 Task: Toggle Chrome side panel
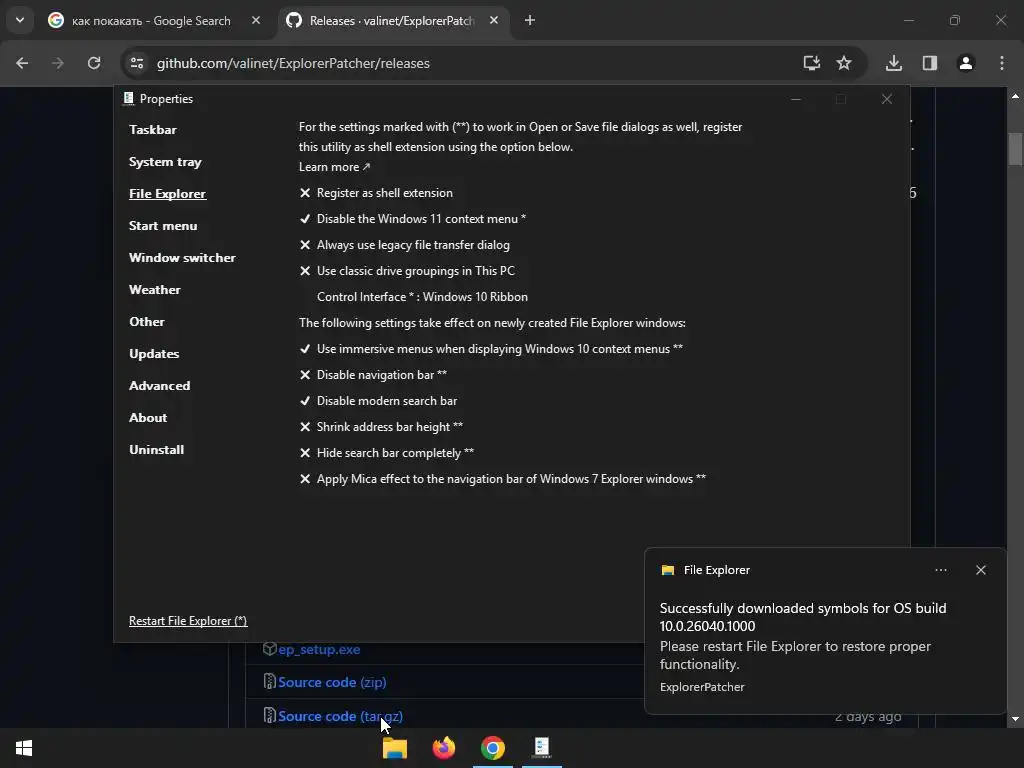930,63
